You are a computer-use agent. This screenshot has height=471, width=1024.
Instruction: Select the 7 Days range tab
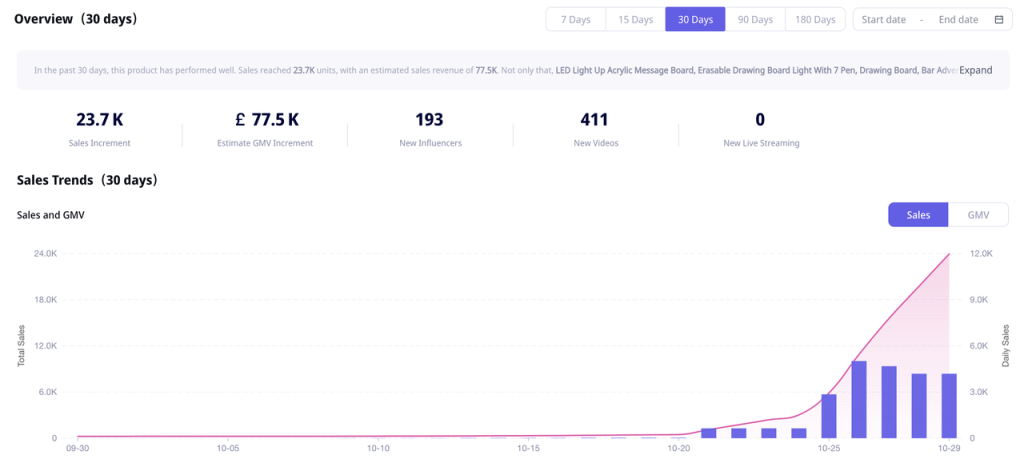[575, 20]
